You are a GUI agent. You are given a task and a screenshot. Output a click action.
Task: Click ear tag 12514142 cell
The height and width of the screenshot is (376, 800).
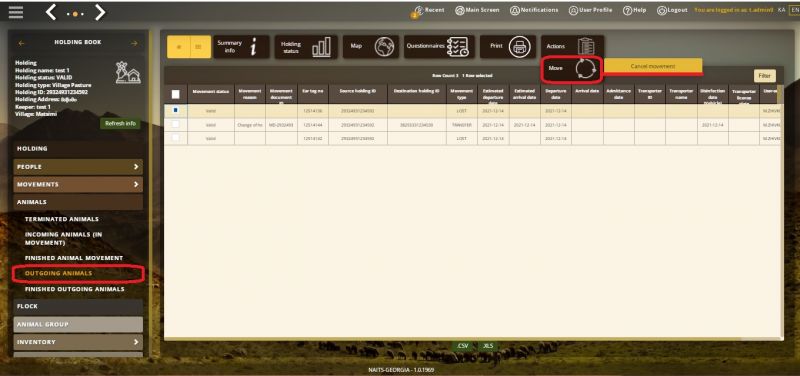point(313,138)
